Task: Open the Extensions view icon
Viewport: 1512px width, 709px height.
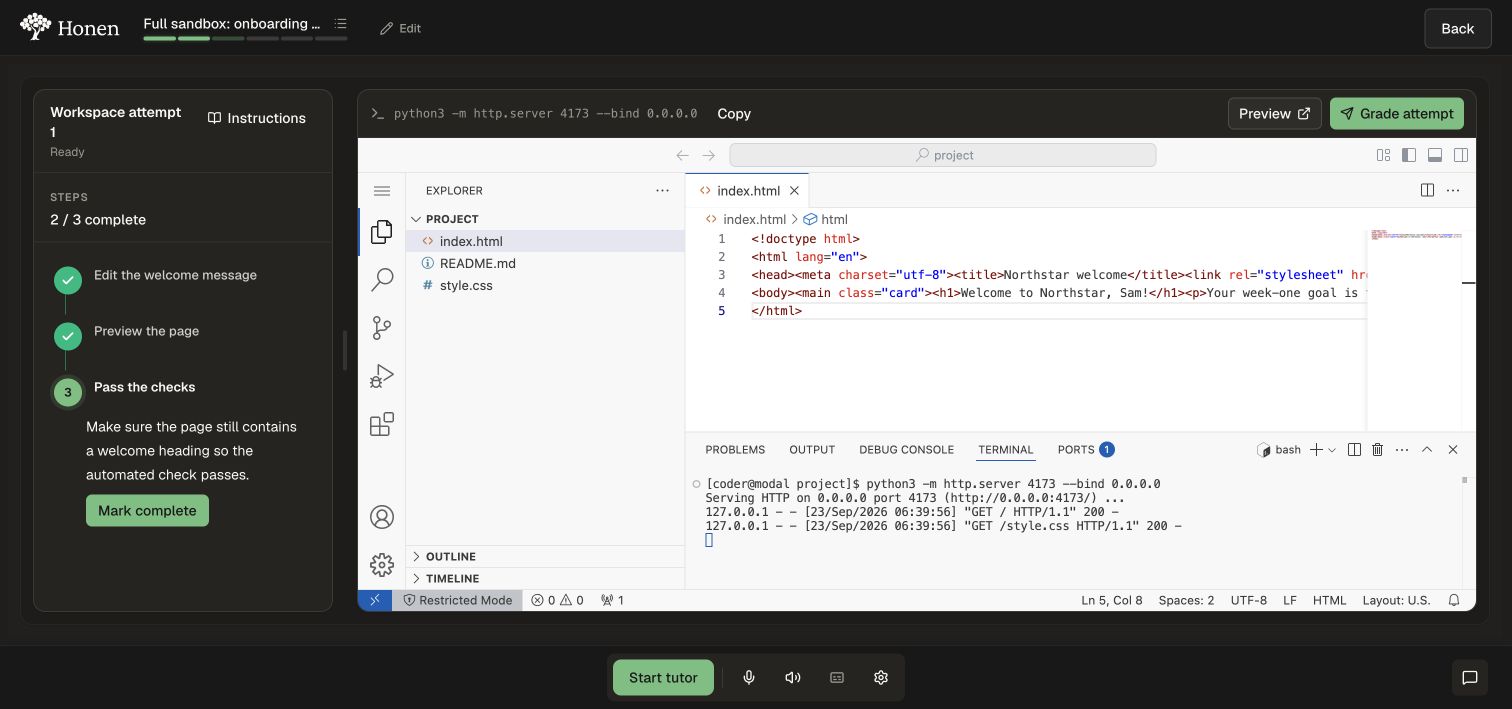Action: click(381, 424)
